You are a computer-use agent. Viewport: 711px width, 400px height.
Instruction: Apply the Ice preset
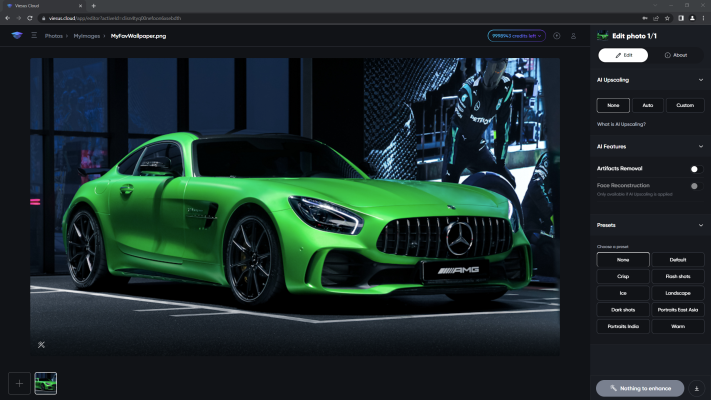pos(623,293)
